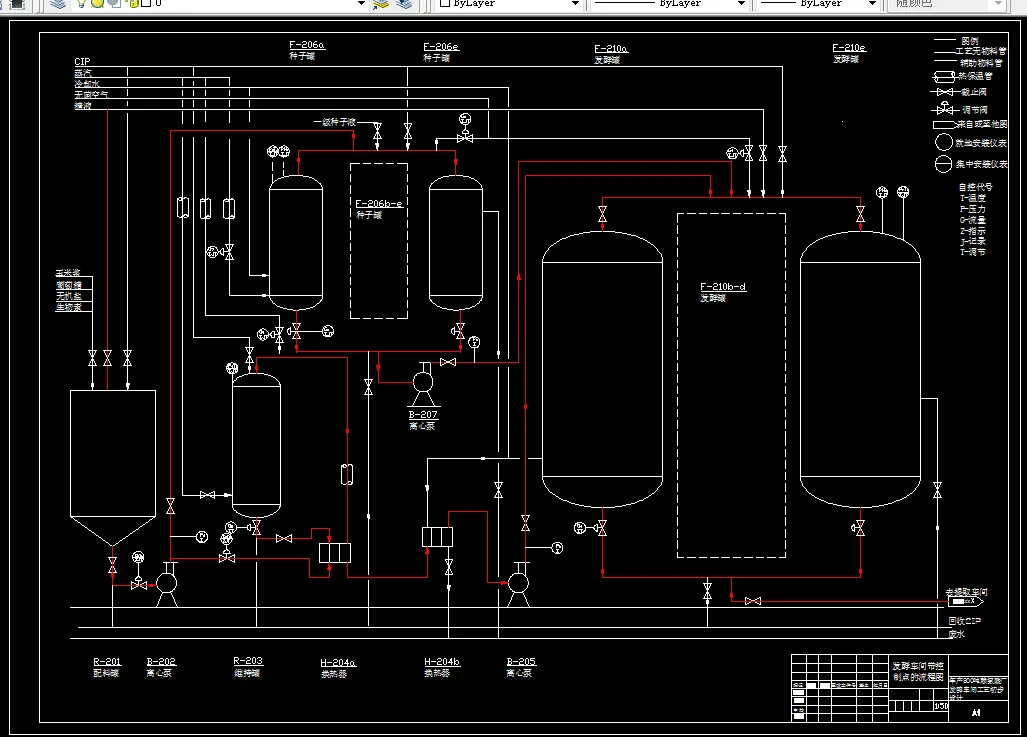Click Make Object's Layer Current icon

[381, 4]
